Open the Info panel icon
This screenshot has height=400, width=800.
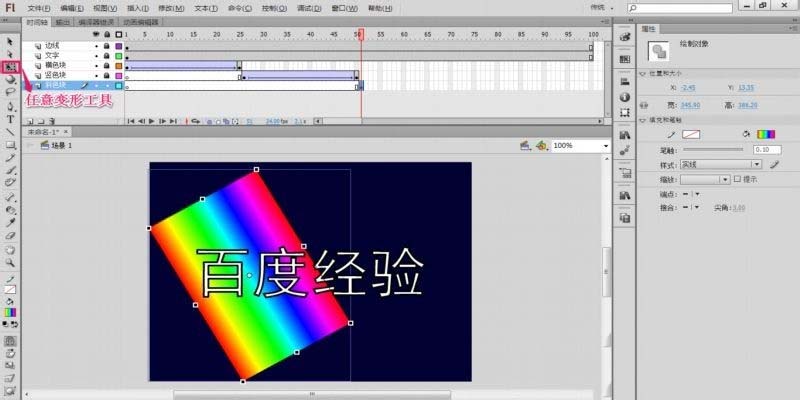[x=624, y=97]
